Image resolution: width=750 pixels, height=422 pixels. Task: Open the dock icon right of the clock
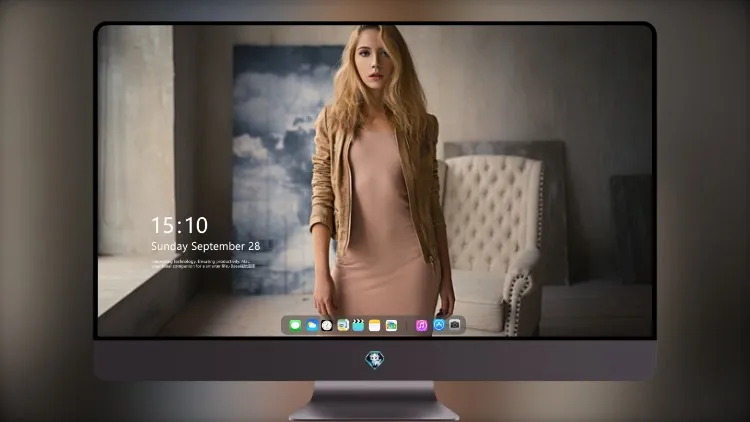click(x=342, y=325)
